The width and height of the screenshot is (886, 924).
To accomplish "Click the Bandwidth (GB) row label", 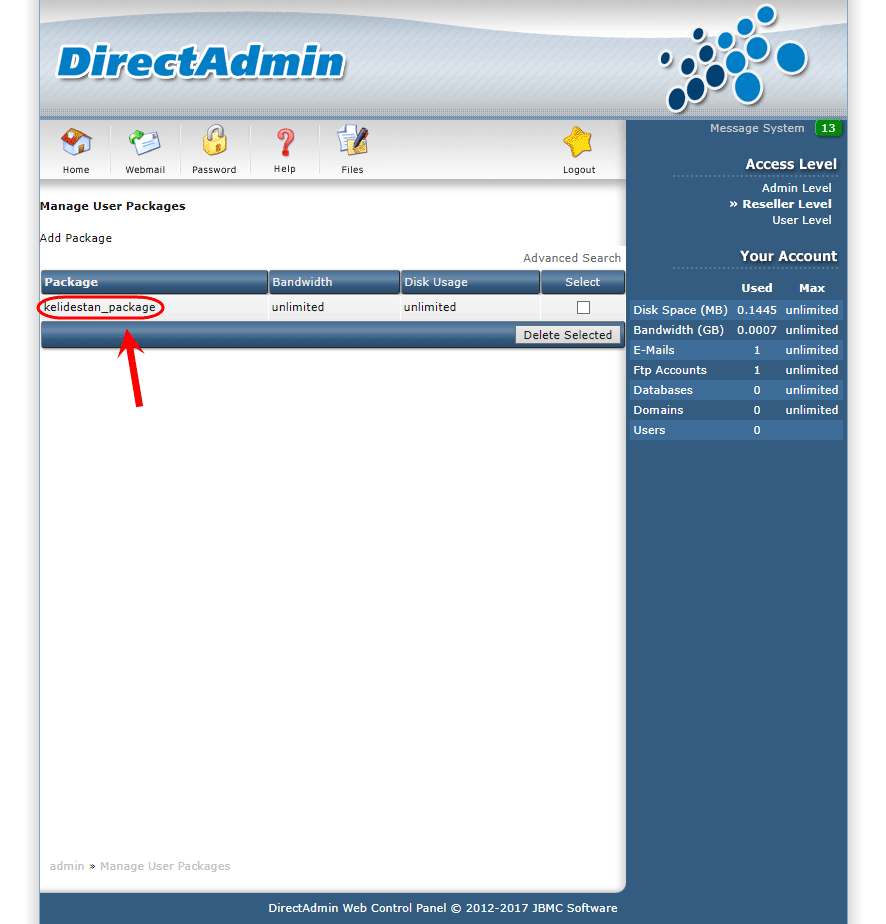I will tap(679, 330).
